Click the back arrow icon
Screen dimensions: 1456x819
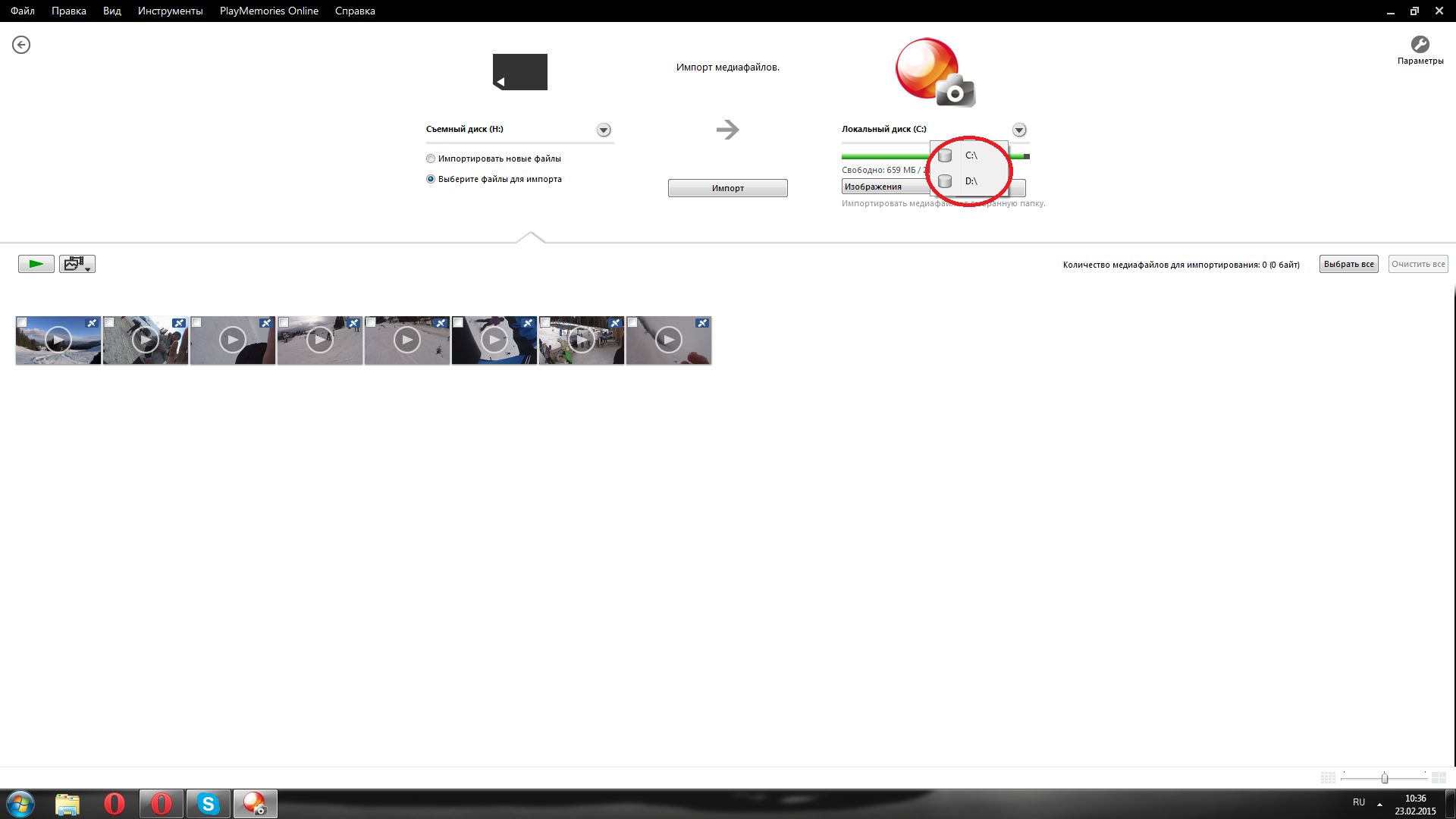(21, 45)
